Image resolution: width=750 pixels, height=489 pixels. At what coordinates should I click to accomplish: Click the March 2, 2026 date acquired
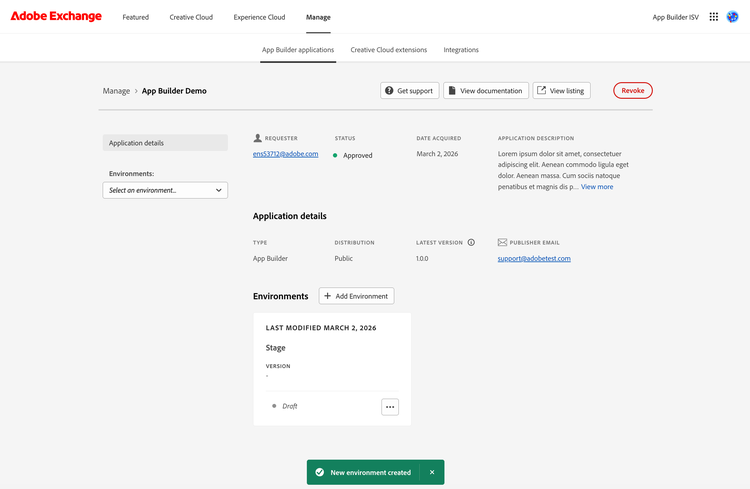[437, 154]
